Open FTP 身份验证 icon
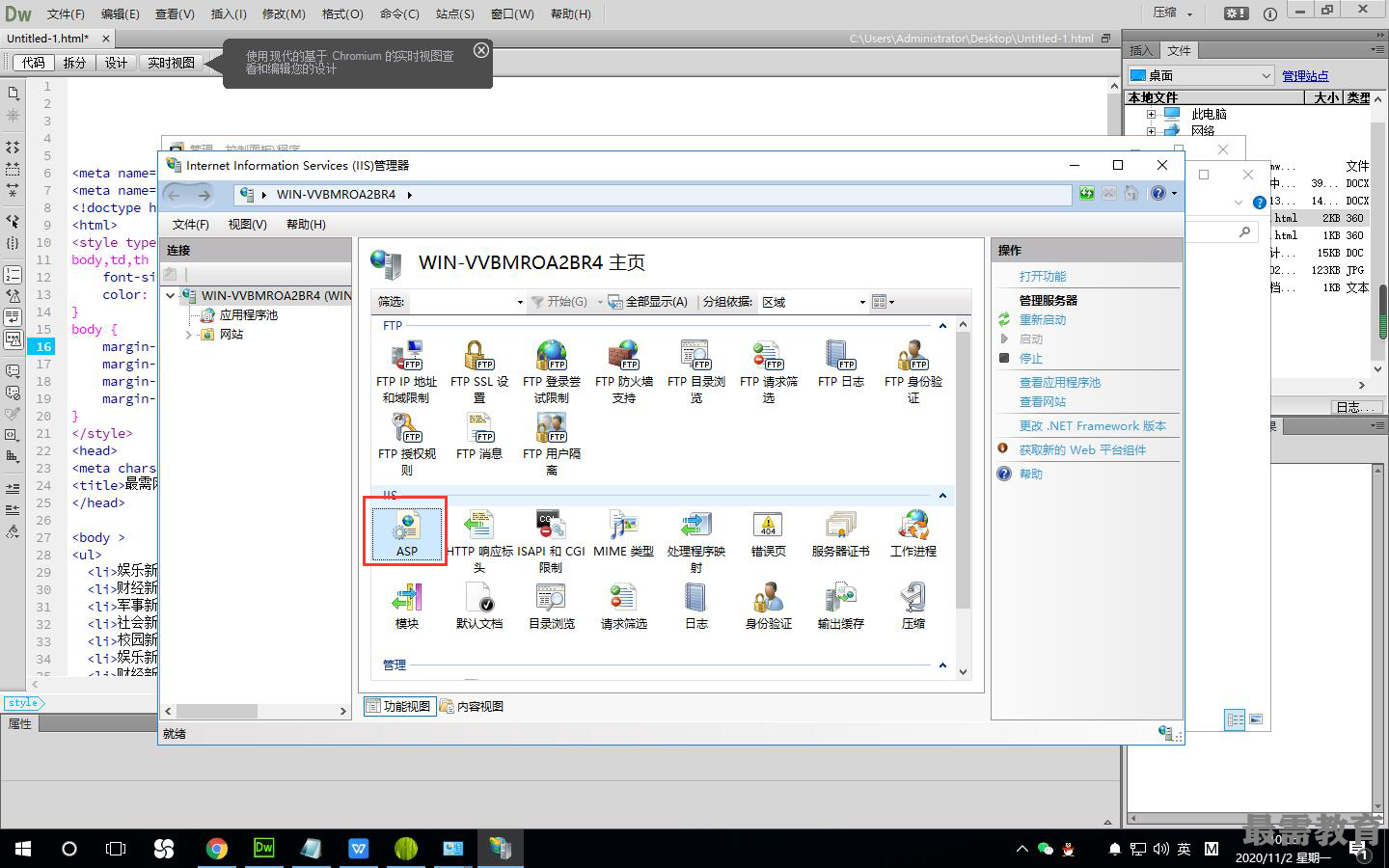Image resolution: width=1389 pixels, height=868 pixels. (x=912, y=371)
